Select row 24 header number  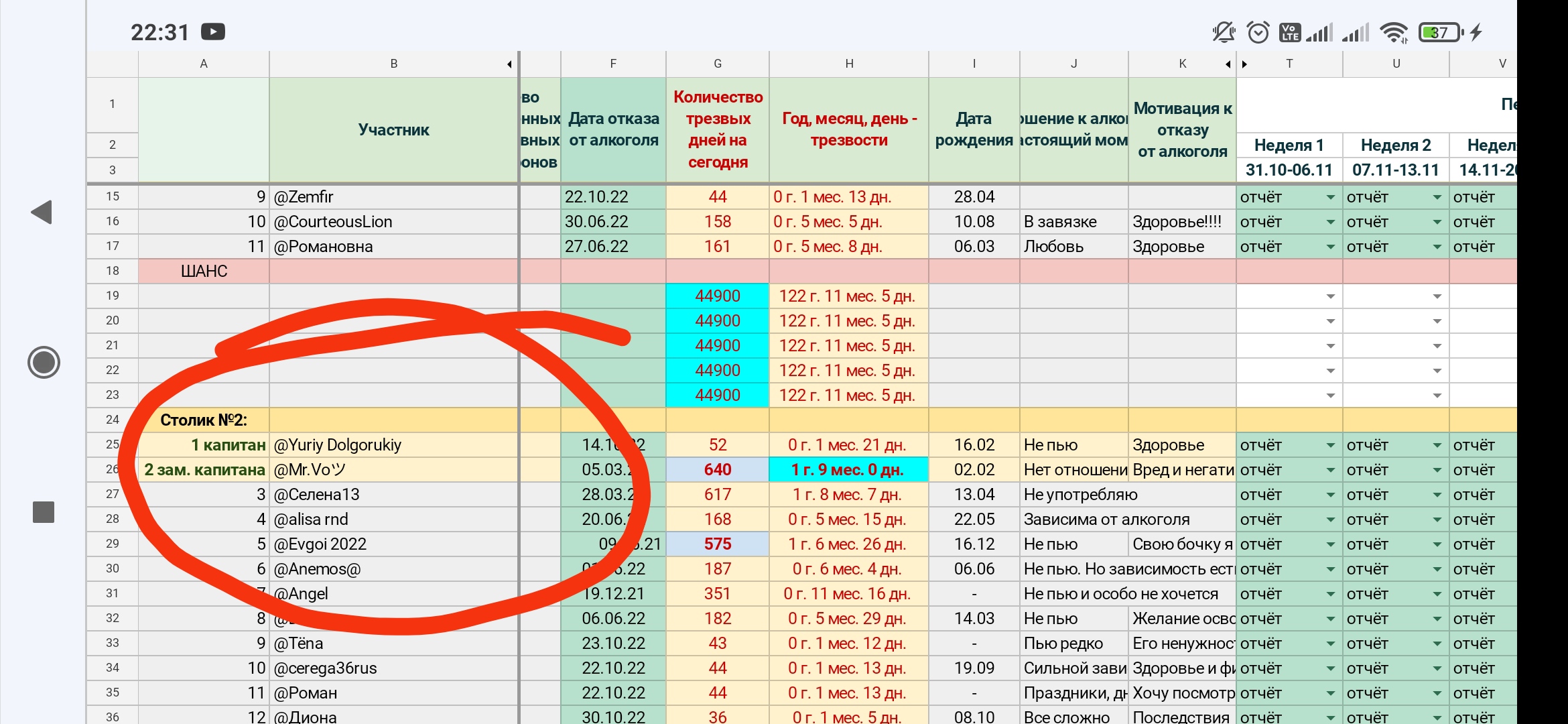coord(113,420)
